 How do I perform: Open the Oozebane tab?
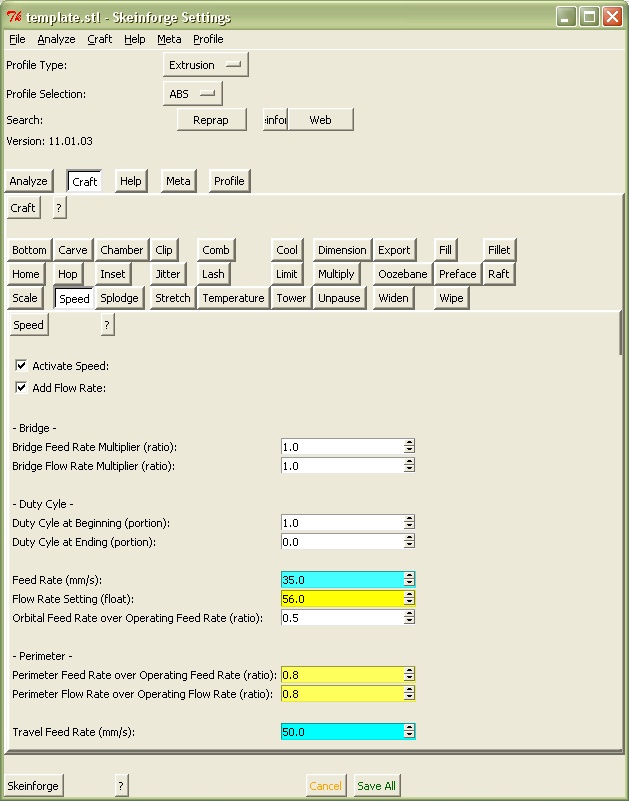pos(402,274)
